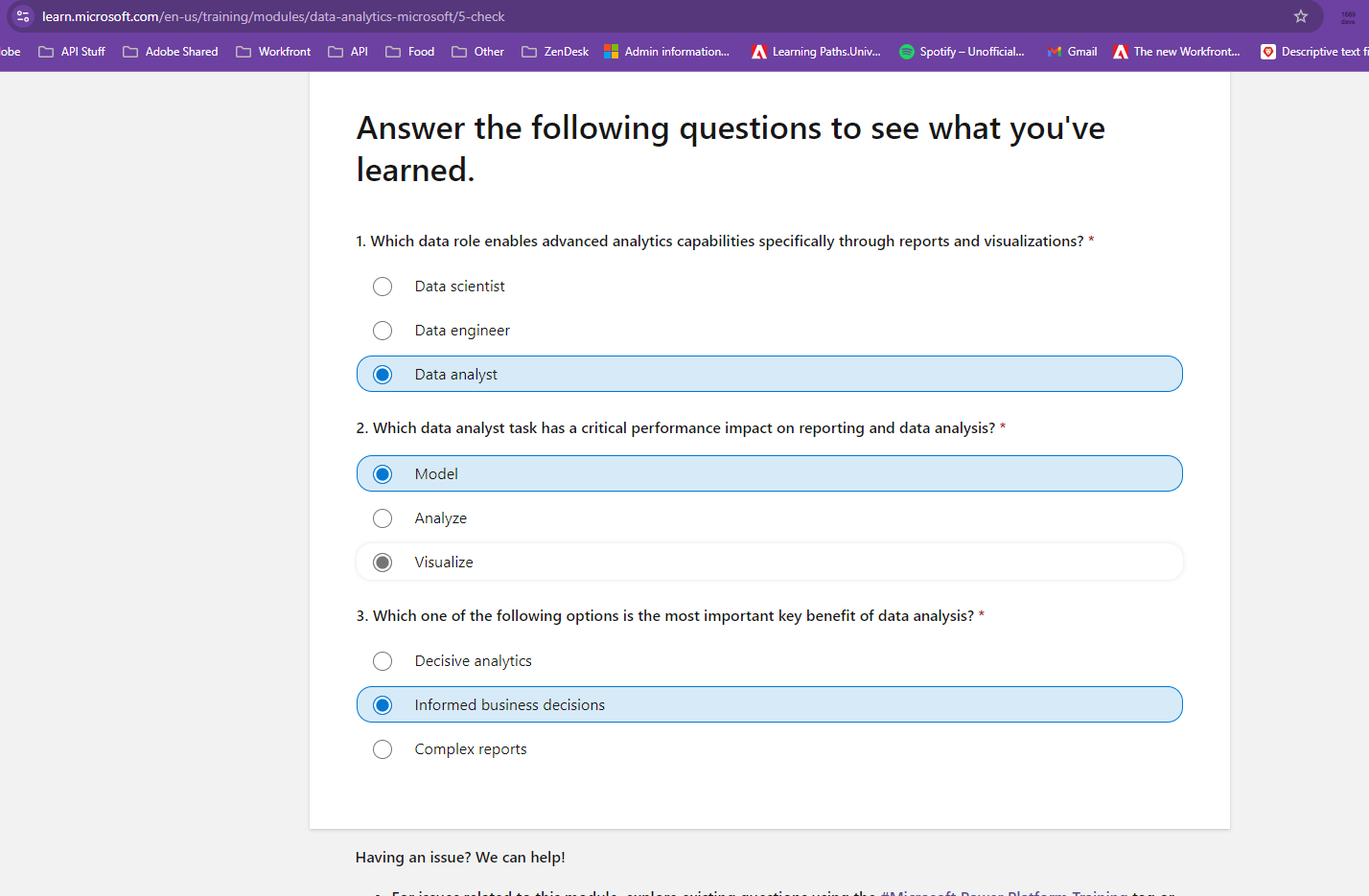Open the Adobe Shared bookmark folder

tap(171, 52)
